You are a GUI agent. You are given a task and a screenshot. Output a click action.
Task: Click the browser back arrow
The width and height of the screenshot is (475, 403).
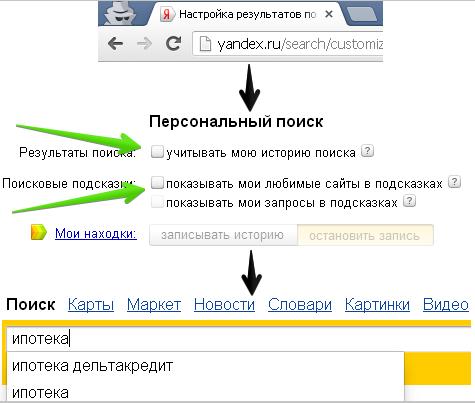click(x=115, y=43)
